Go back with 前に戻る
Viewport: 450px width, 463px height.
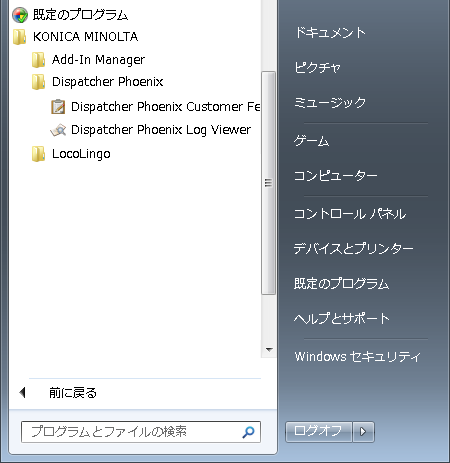coord(73,393)
